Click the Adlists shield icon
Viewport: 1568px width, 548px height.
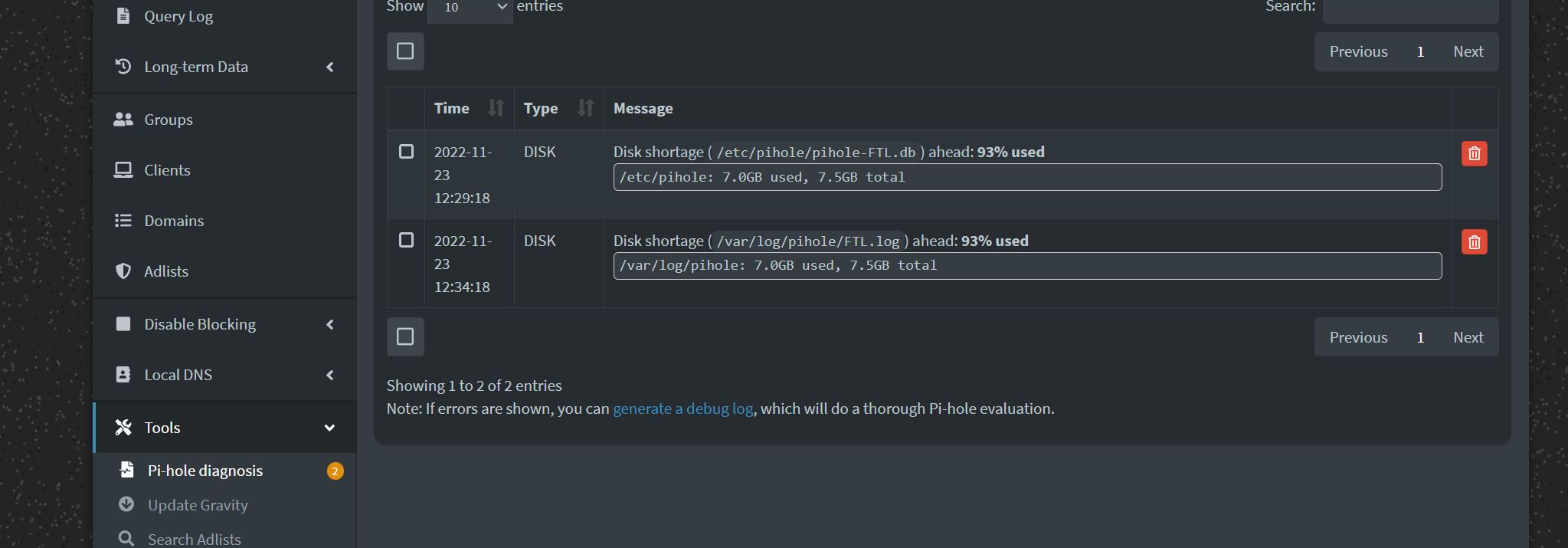pos(123,271)
